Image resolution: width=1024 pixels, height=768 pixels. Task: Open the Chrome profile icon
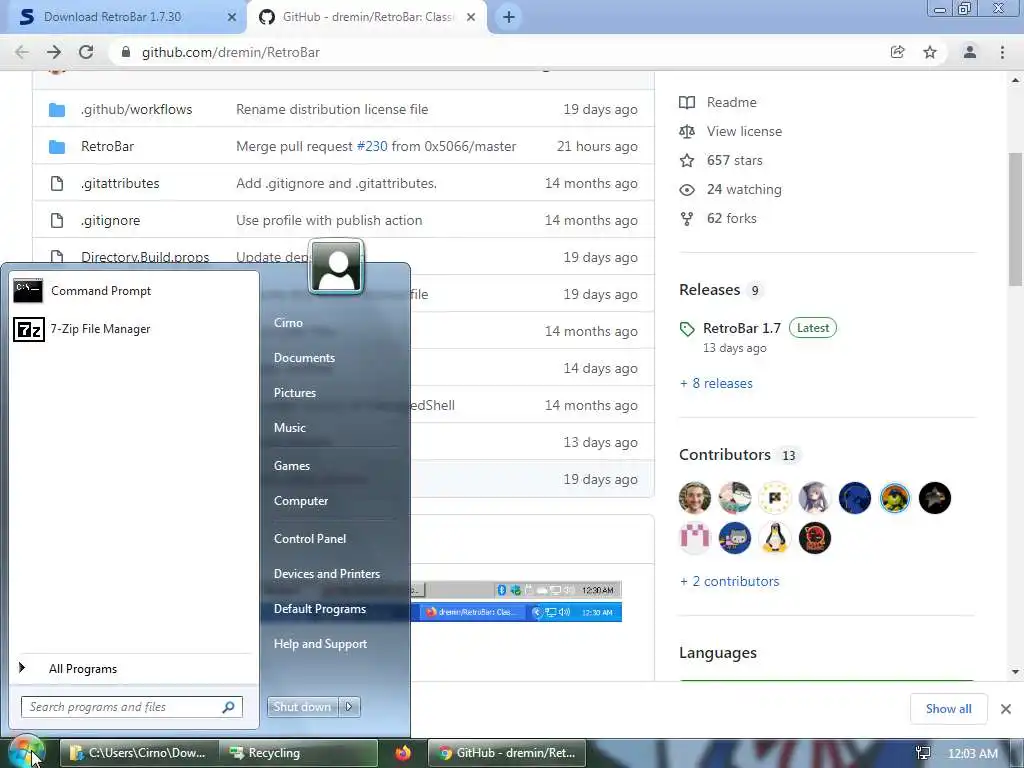coord(970,52)
